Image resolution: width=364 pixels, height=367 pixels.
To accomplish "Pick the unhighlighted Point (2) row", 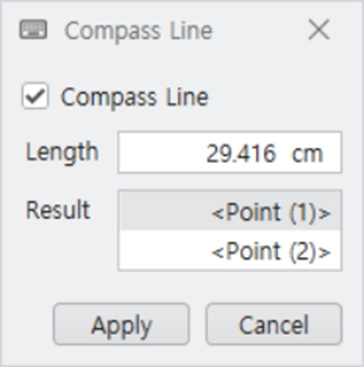I will [x=230, y=250].
